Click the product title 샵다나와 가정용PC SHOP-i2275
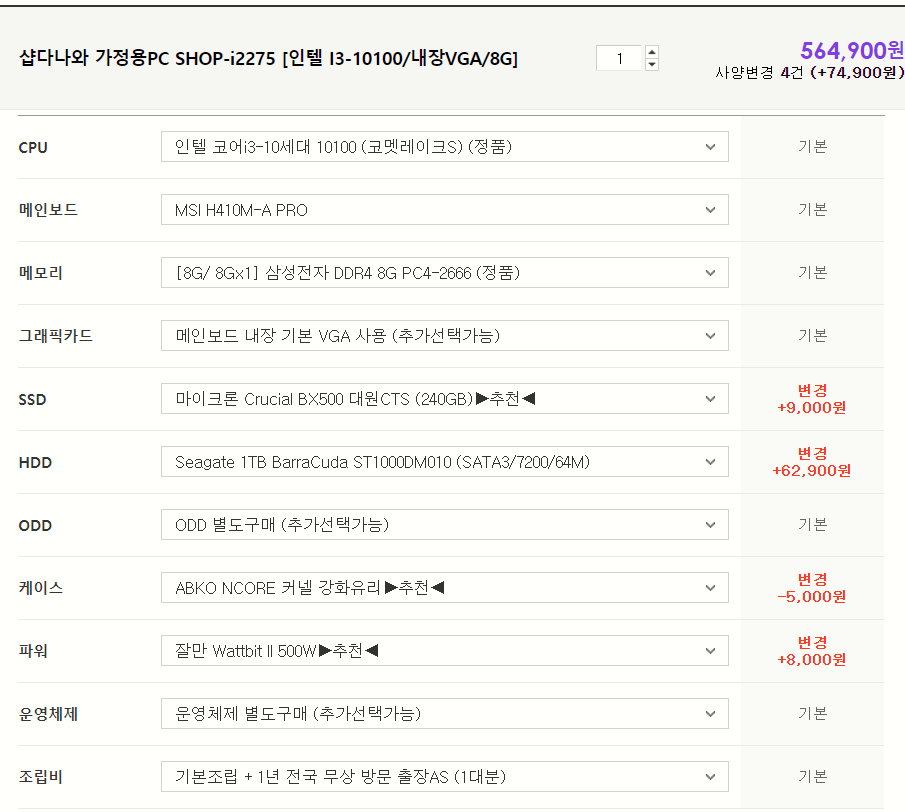The height and width of the screenshot is (812, 905). 268,58
